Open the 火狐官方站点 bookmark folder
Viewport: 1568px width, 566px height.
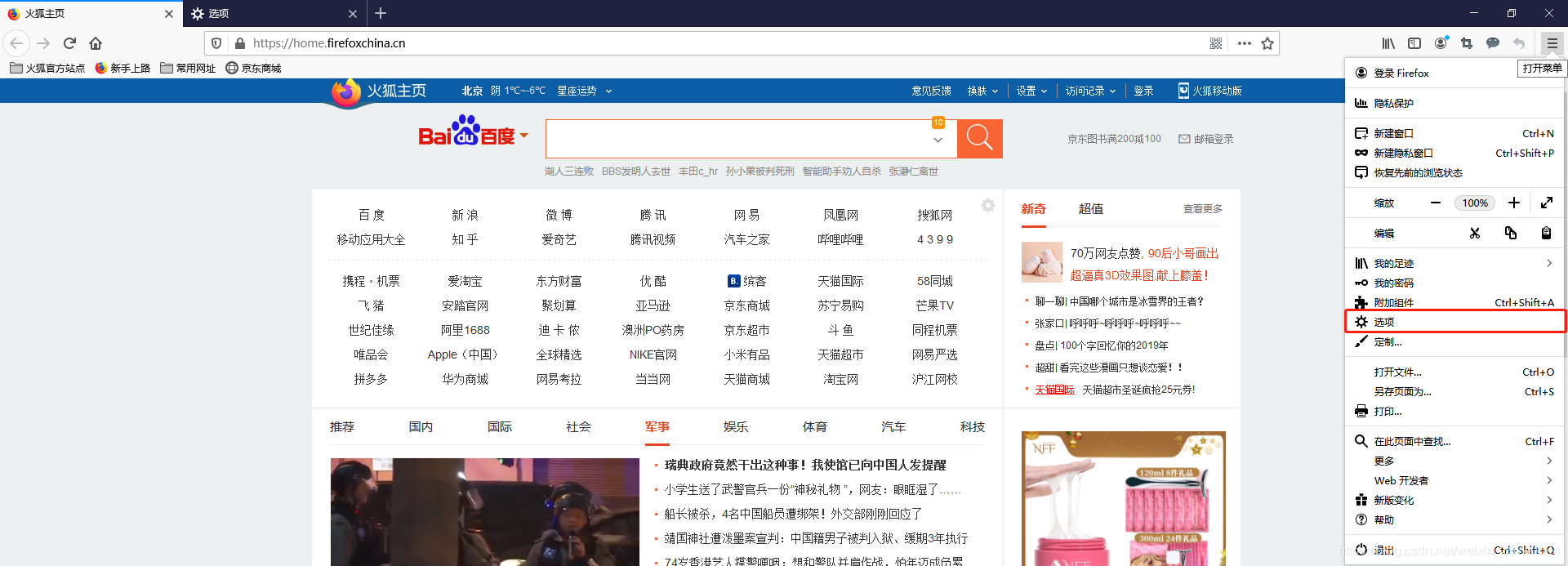pos(47,68)
